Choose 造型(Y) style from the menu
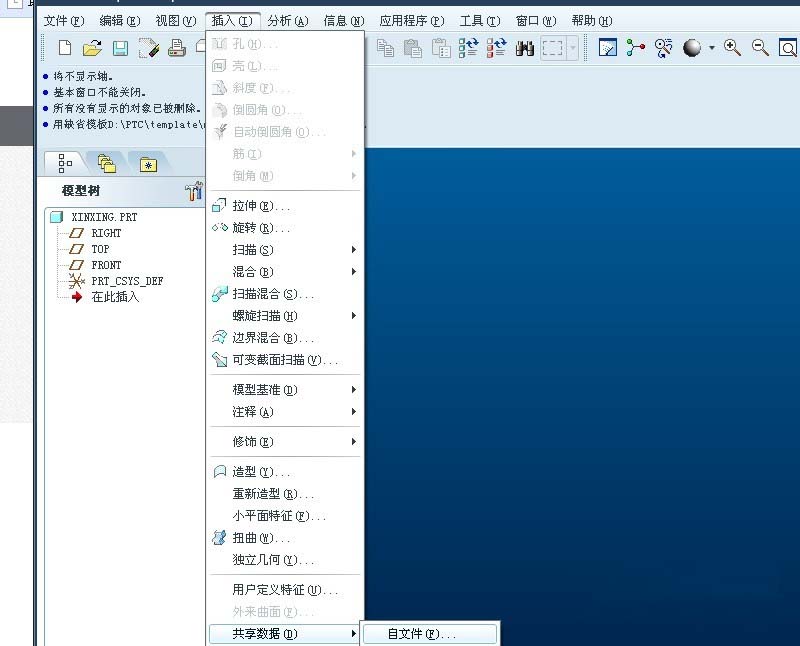 (x=285, y=472)
